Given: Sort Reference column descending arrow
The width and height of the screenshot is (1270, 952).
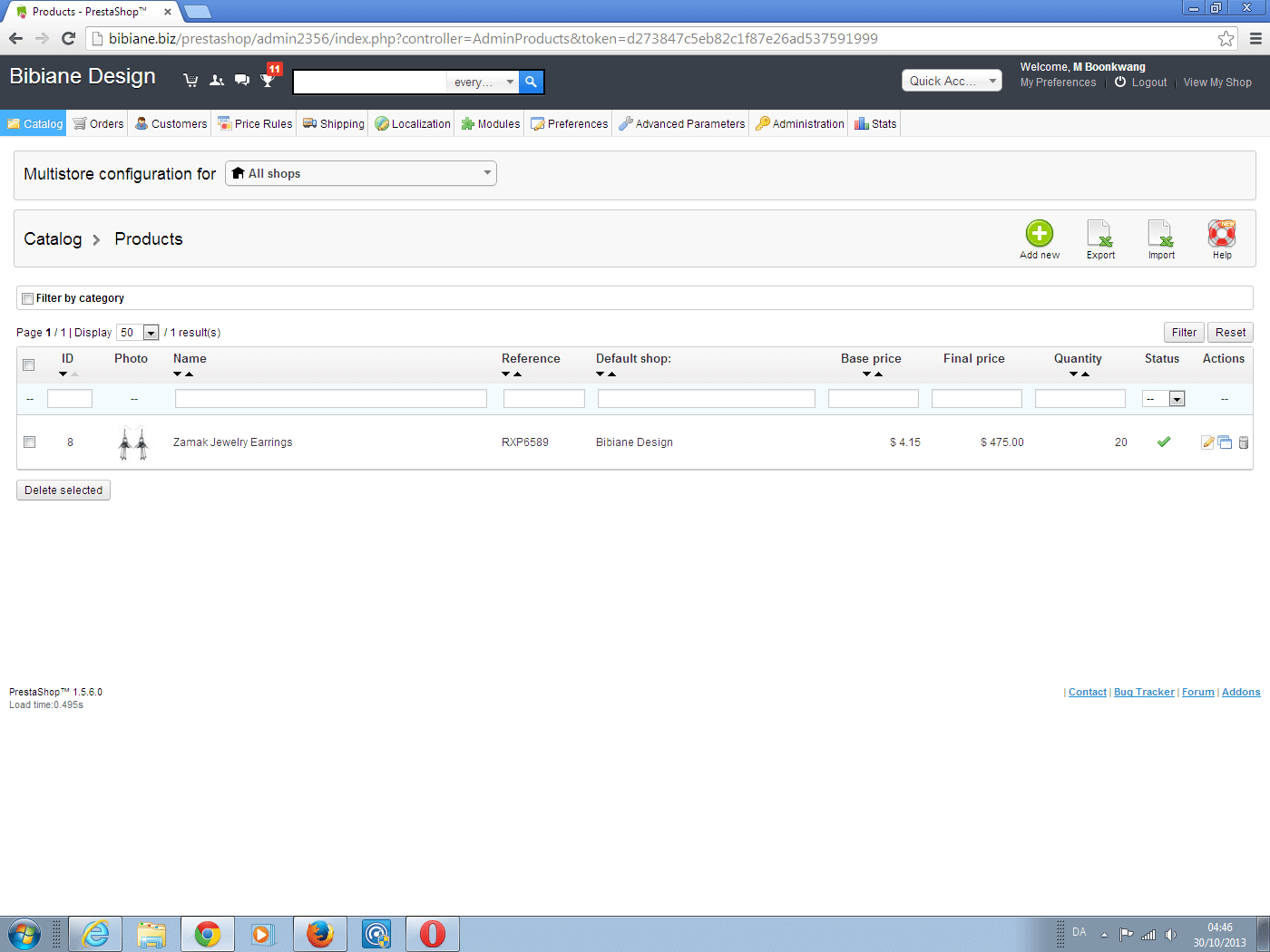Looking at the screenshot, I should pos(505,374).
